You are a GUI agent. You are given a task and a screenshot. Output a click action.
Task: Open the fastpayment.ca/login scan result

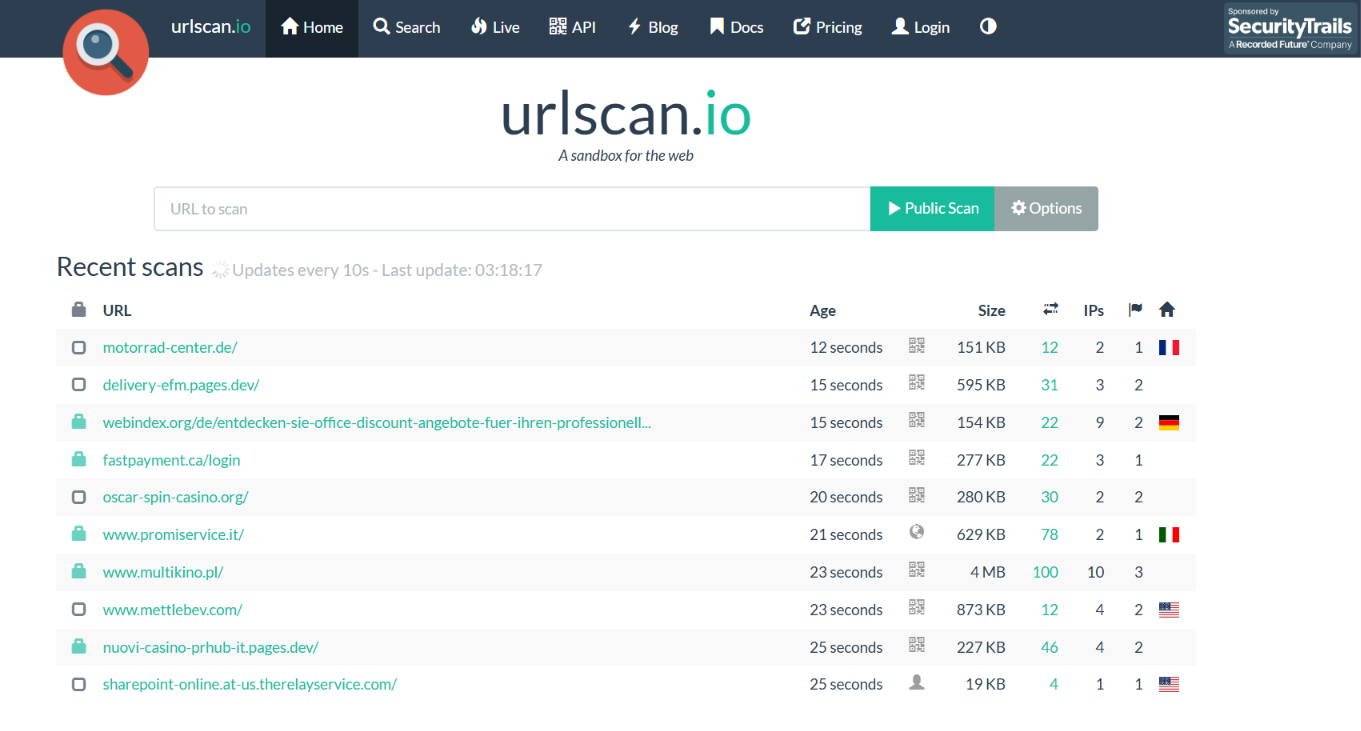coord(172,460)
